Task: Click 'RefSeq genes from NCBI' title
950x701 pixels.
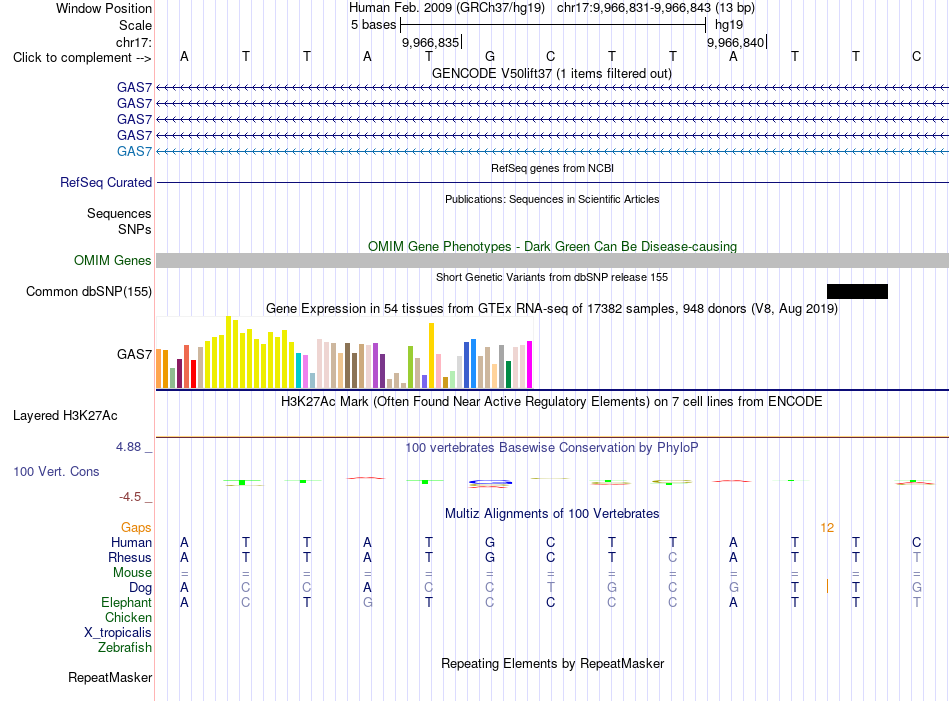Action: point(553,168)
